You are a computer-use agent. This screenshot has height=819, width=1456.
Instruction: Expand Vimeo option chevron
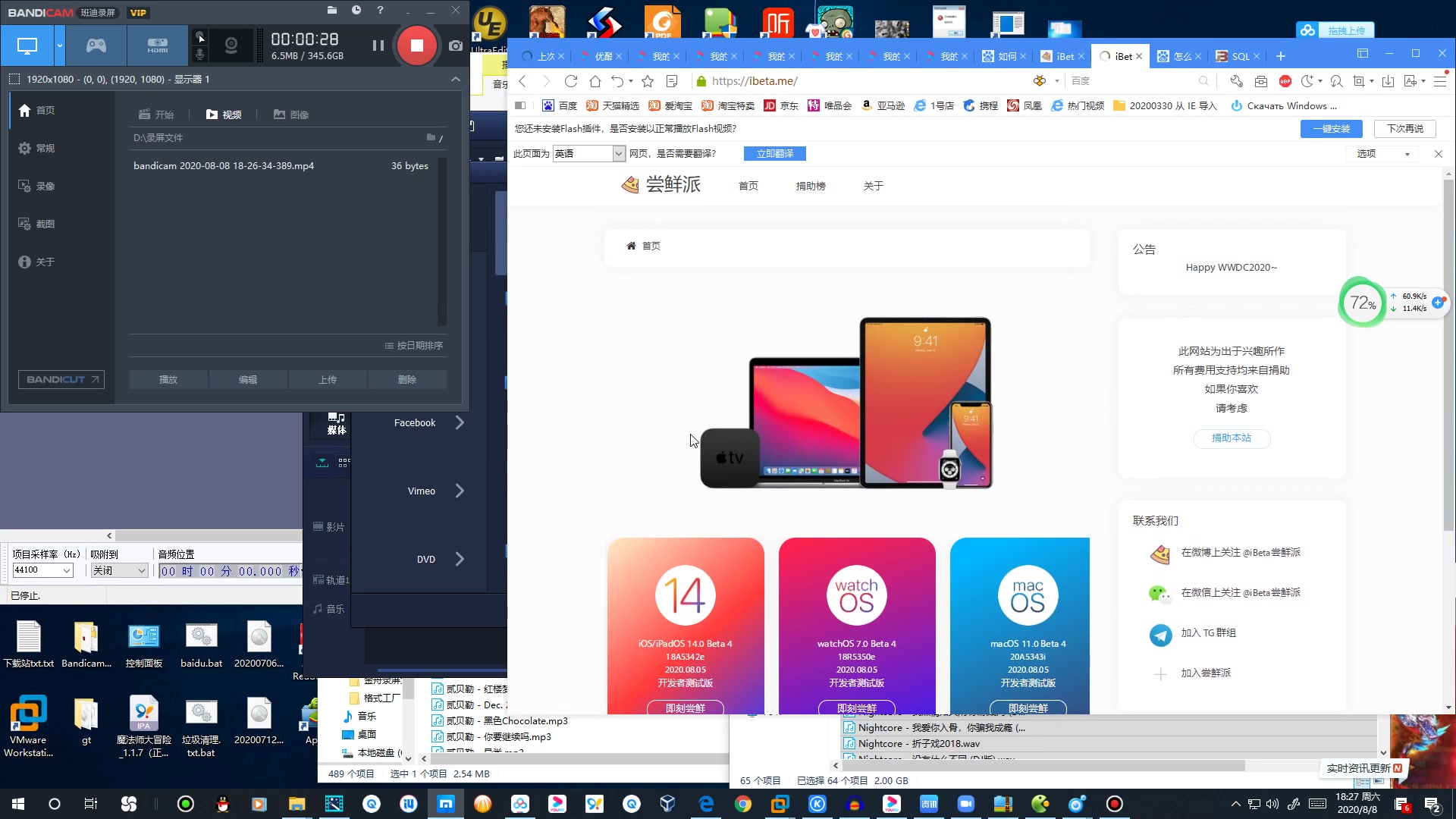[x=460, y=491]
